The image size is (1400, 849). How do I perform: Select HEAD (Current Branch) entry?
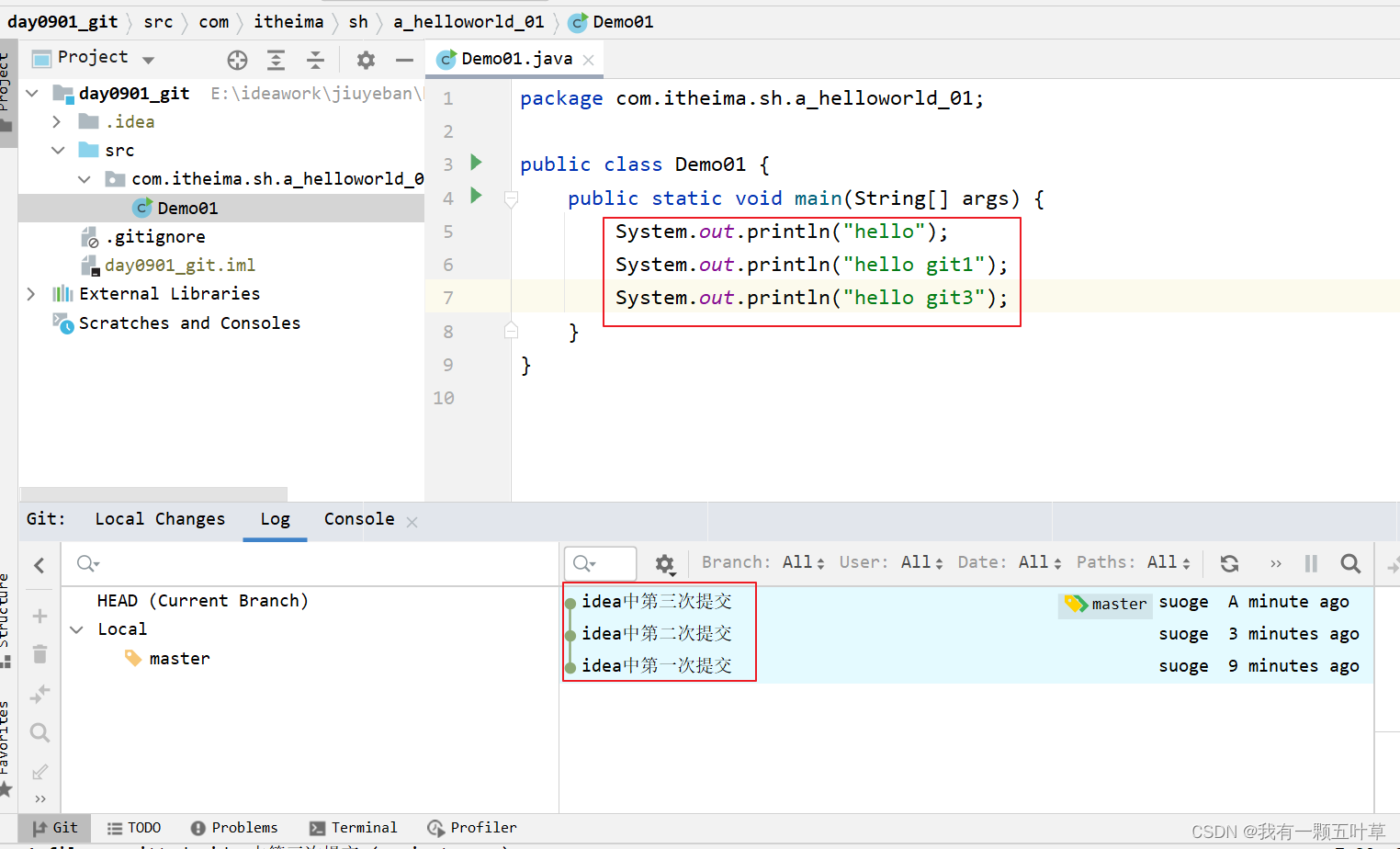click(x=202, y=601)
